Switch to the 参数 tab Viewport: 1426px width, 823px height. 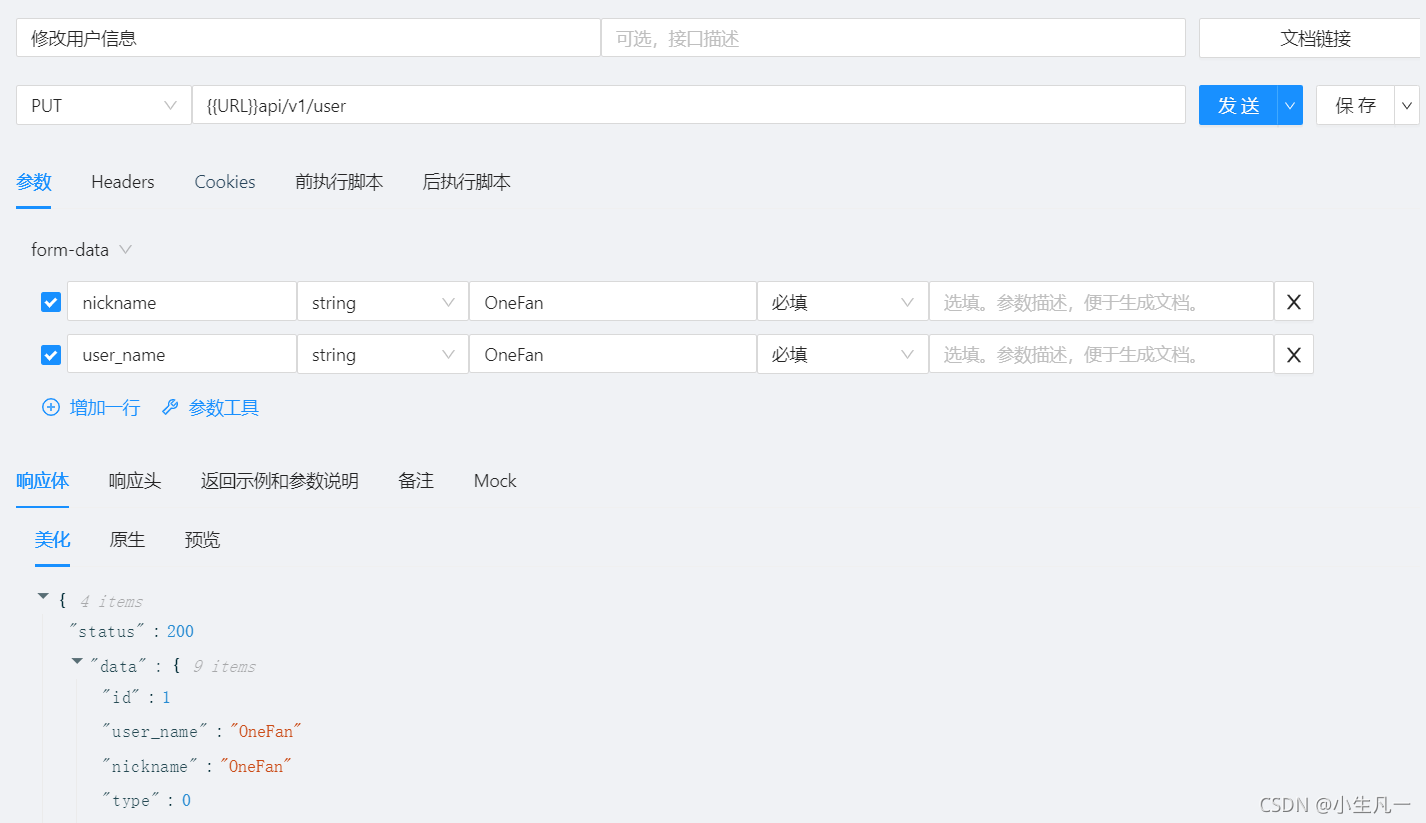pyautogui.click(x=33, y=182)
